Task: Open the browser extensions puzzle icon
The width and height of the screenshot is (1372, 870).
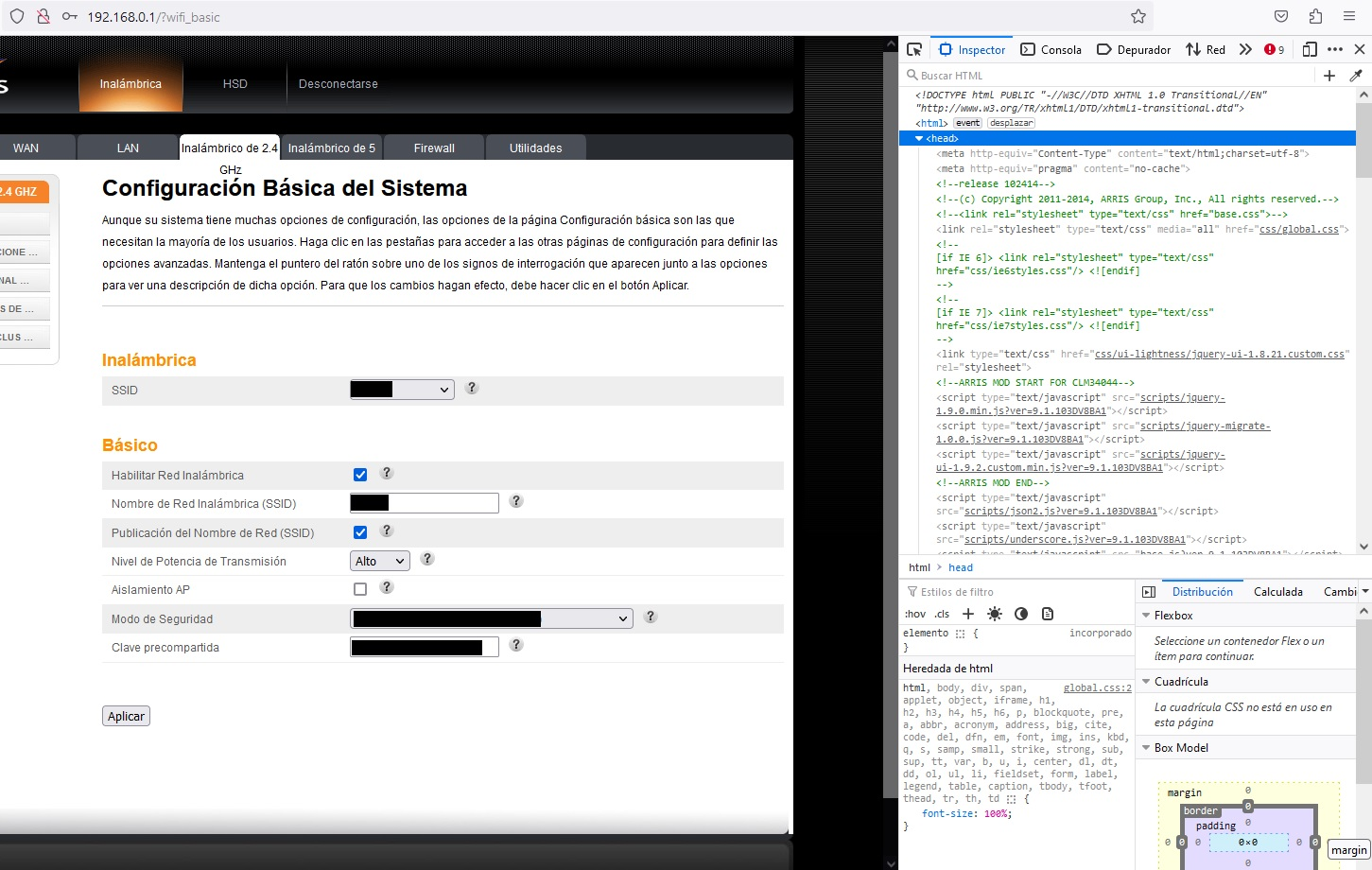Action: [x=1315, y=16]
